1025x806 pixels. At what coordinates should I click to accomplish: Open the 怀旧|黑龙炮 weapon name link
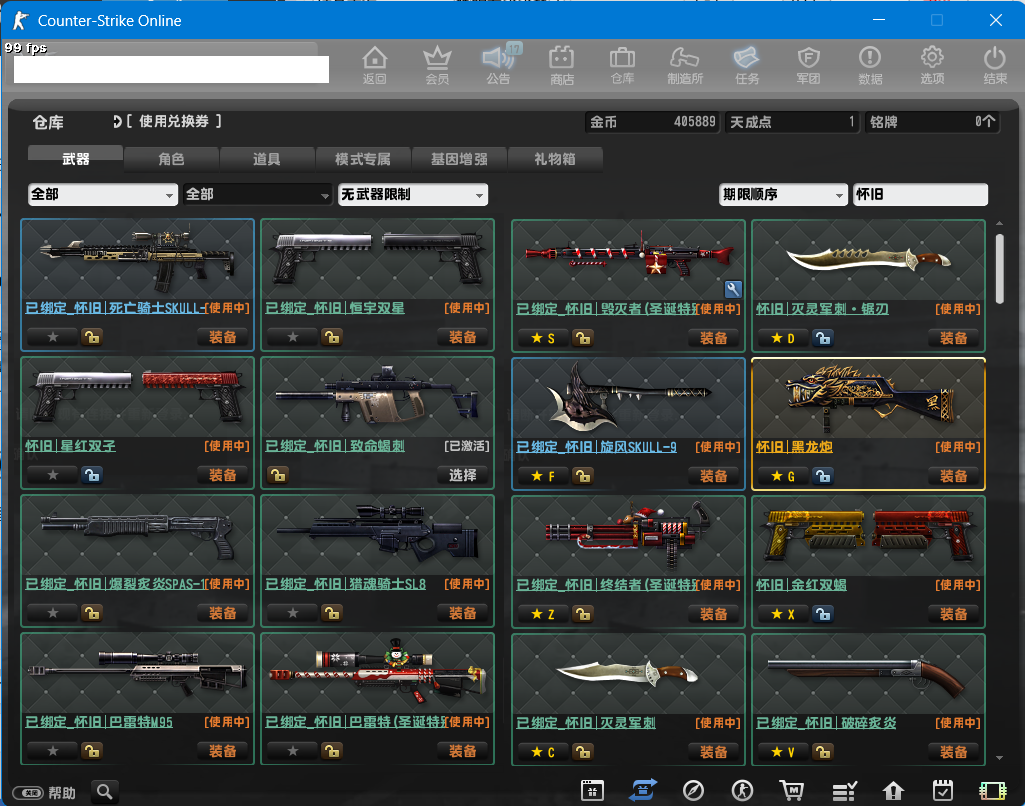(794, 447)
